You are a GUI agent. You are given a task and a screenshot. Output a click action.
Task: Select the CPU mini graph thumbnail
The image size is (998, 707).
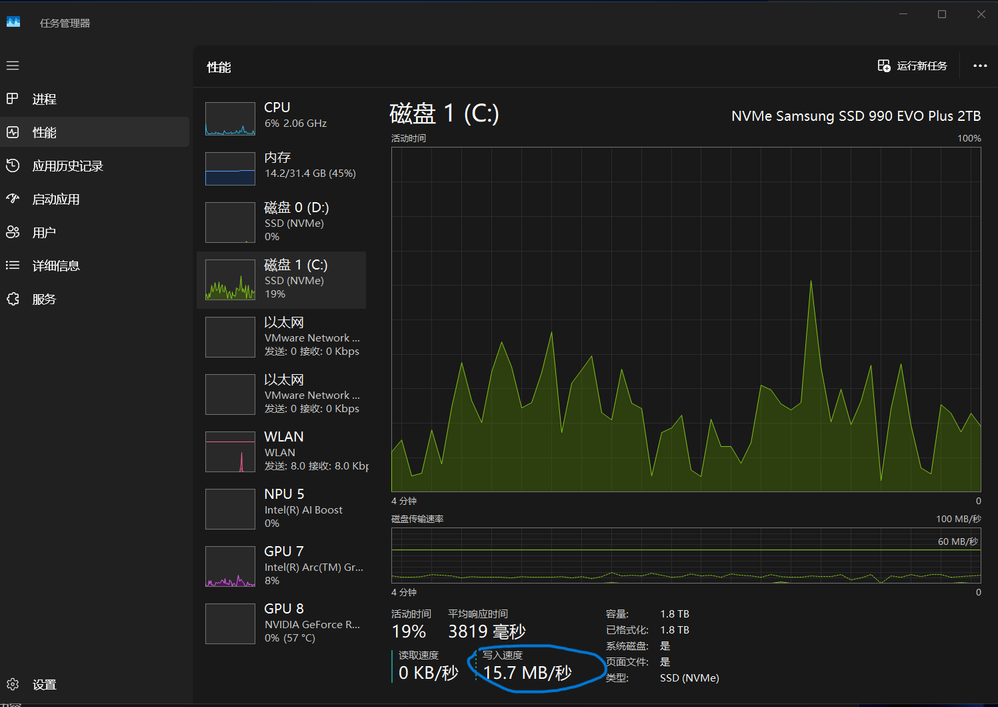pos(230,119)
